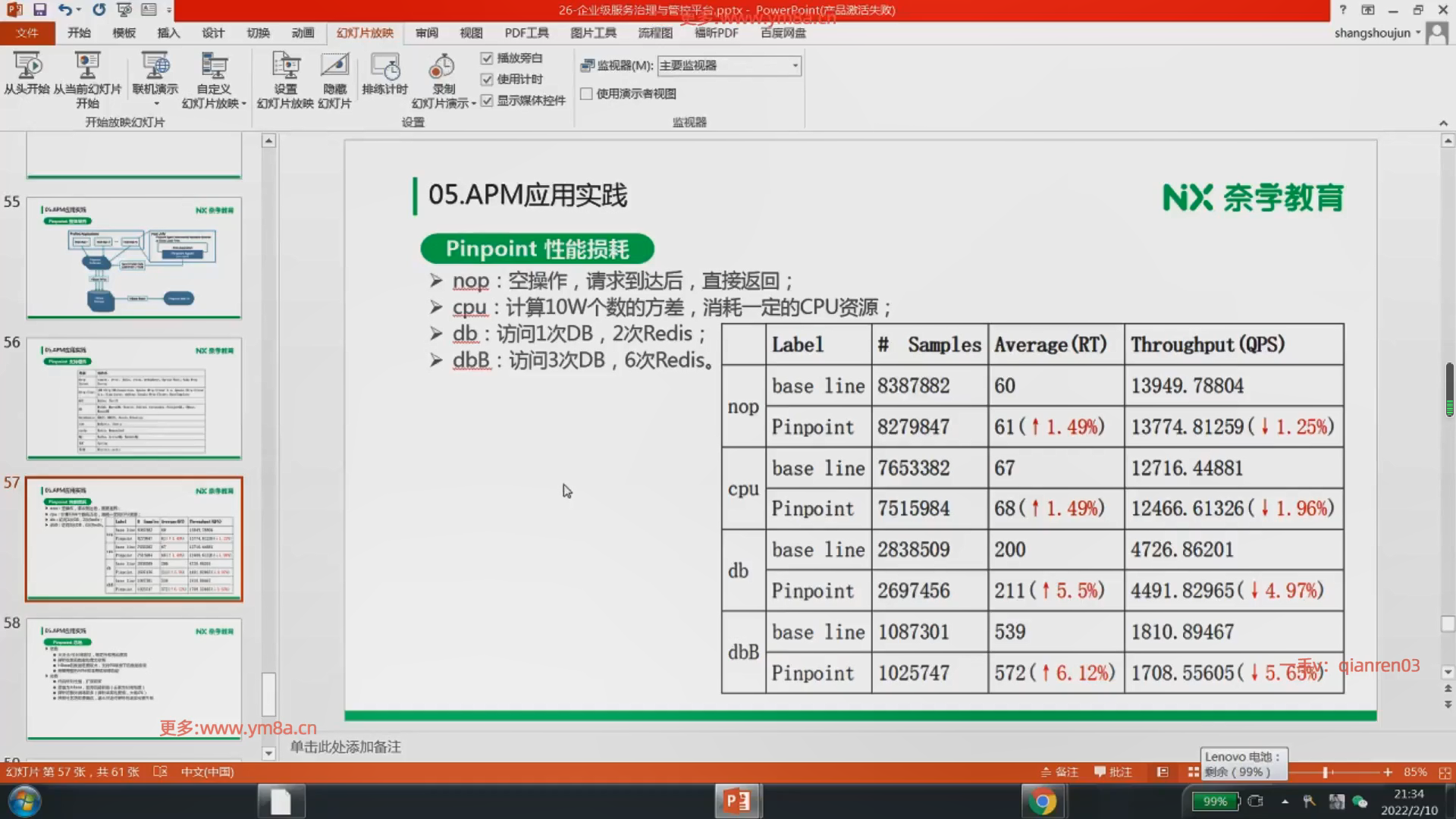The width and height of the screenshot is (1456, 819).
Task: Switch to slide sorter view icon
Action: point(1193,772)
